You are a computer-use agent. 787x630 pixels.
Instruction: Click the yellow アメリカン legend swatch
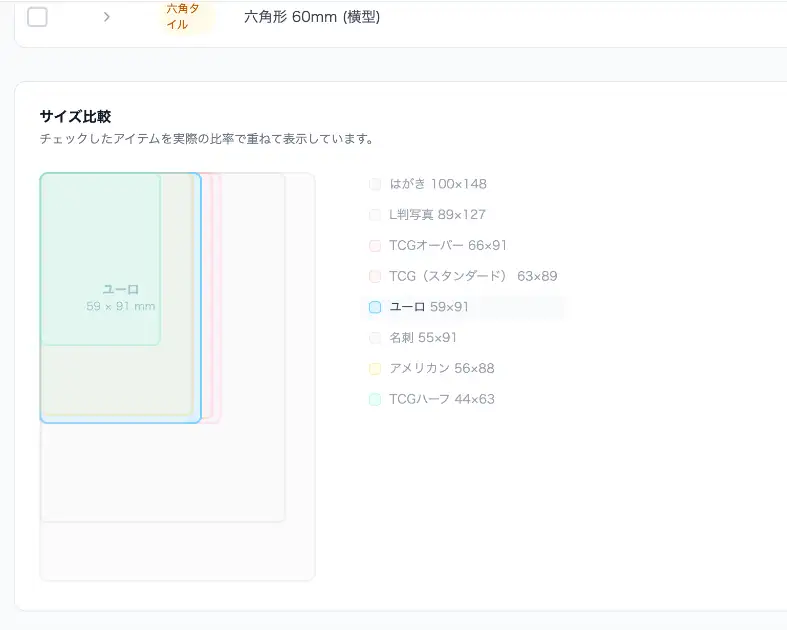[x=375, y=369]
